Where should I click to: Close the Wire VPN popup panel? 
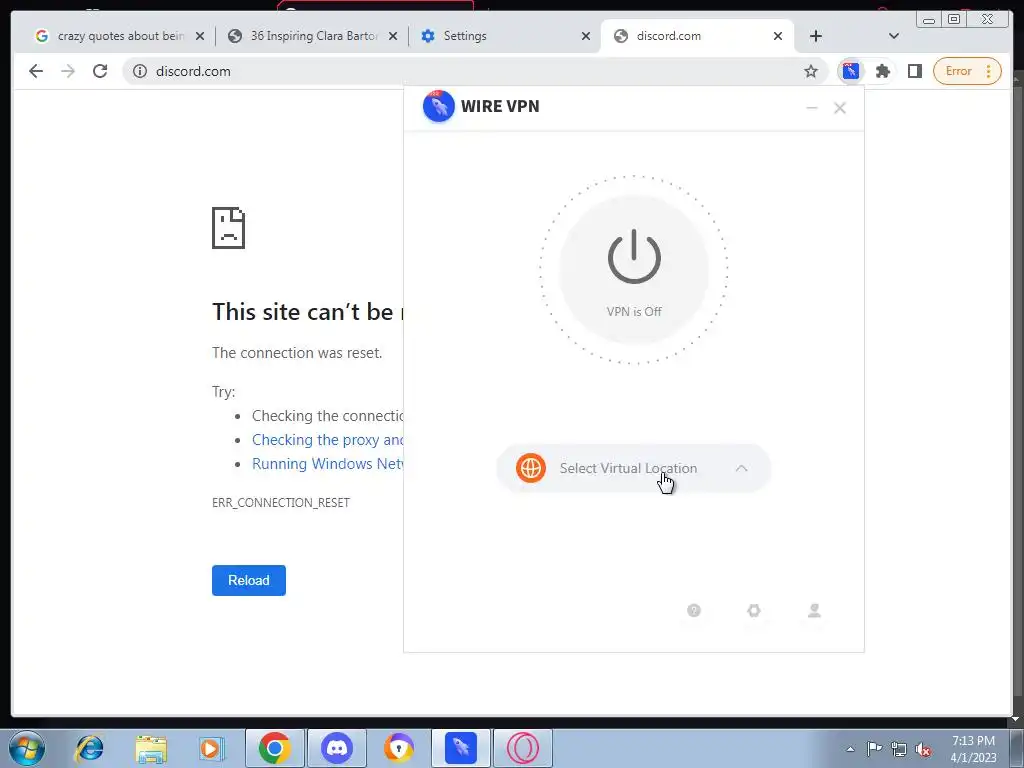(x=840, y=108)
